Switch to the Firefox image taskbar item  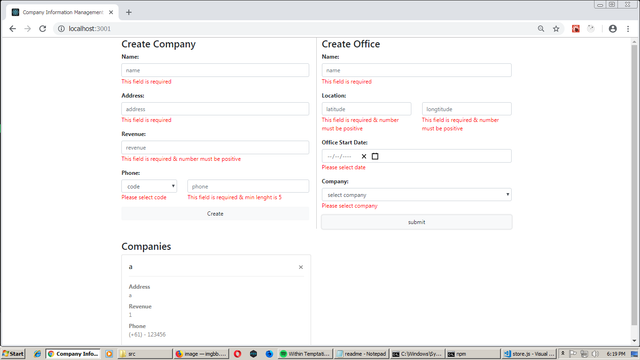click(x=201, y=354)
